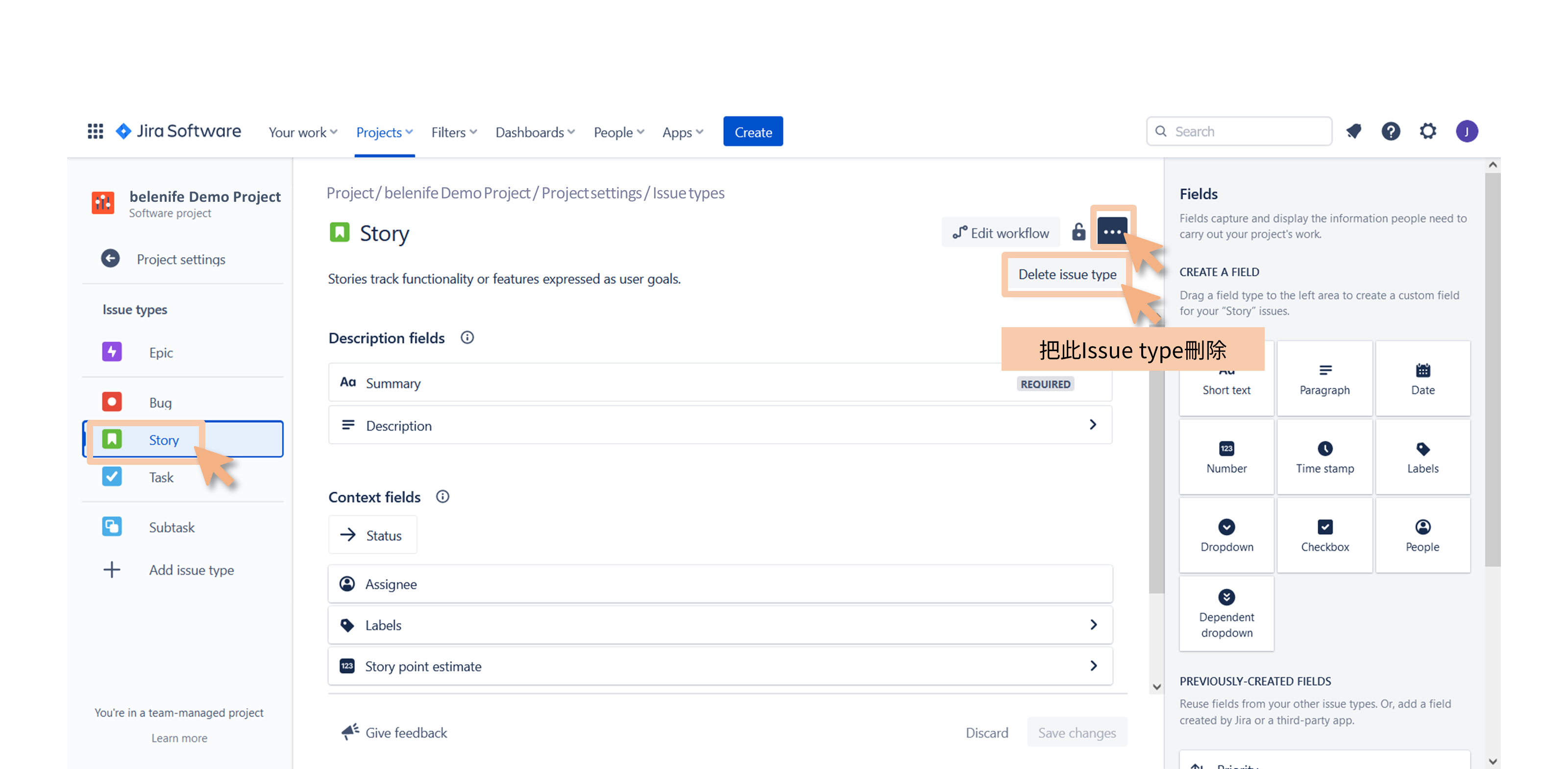Open the app switcher grid icon
Viewport: 1568px width, 769px height.
[x=95, y=131]
